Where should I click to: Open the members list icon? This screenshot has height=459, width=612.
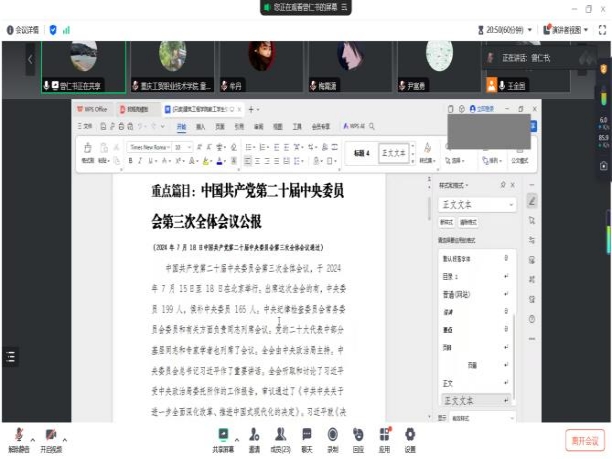tap(281, 435)
